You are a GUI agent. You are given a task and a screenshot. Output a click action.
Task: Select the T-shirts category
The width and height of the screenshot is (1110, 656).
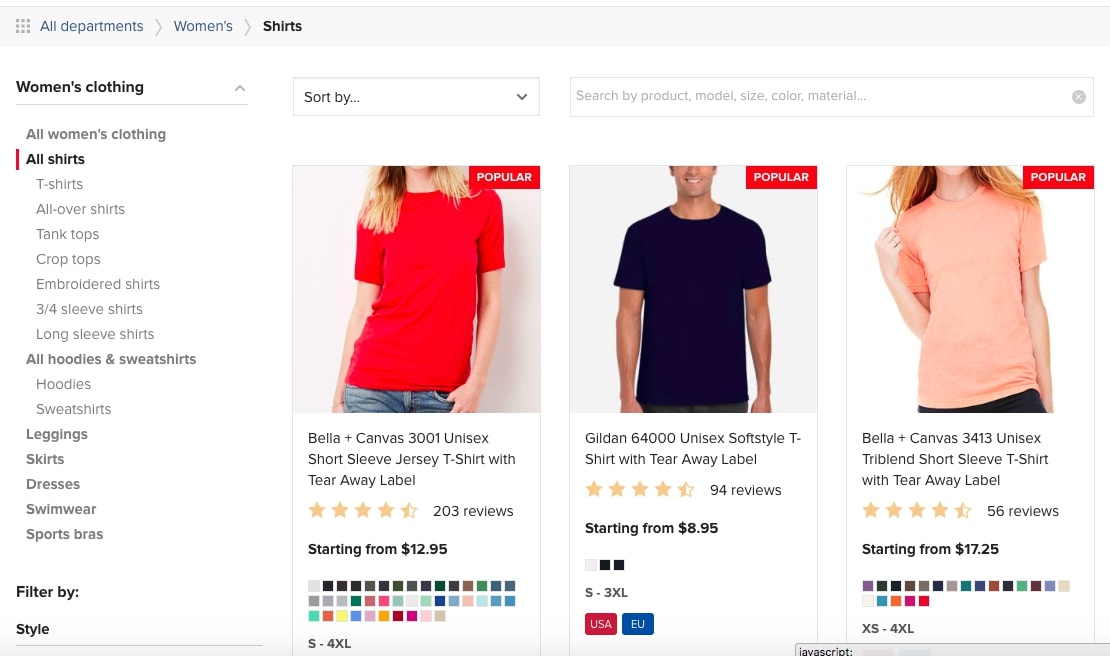coord(59,184)
